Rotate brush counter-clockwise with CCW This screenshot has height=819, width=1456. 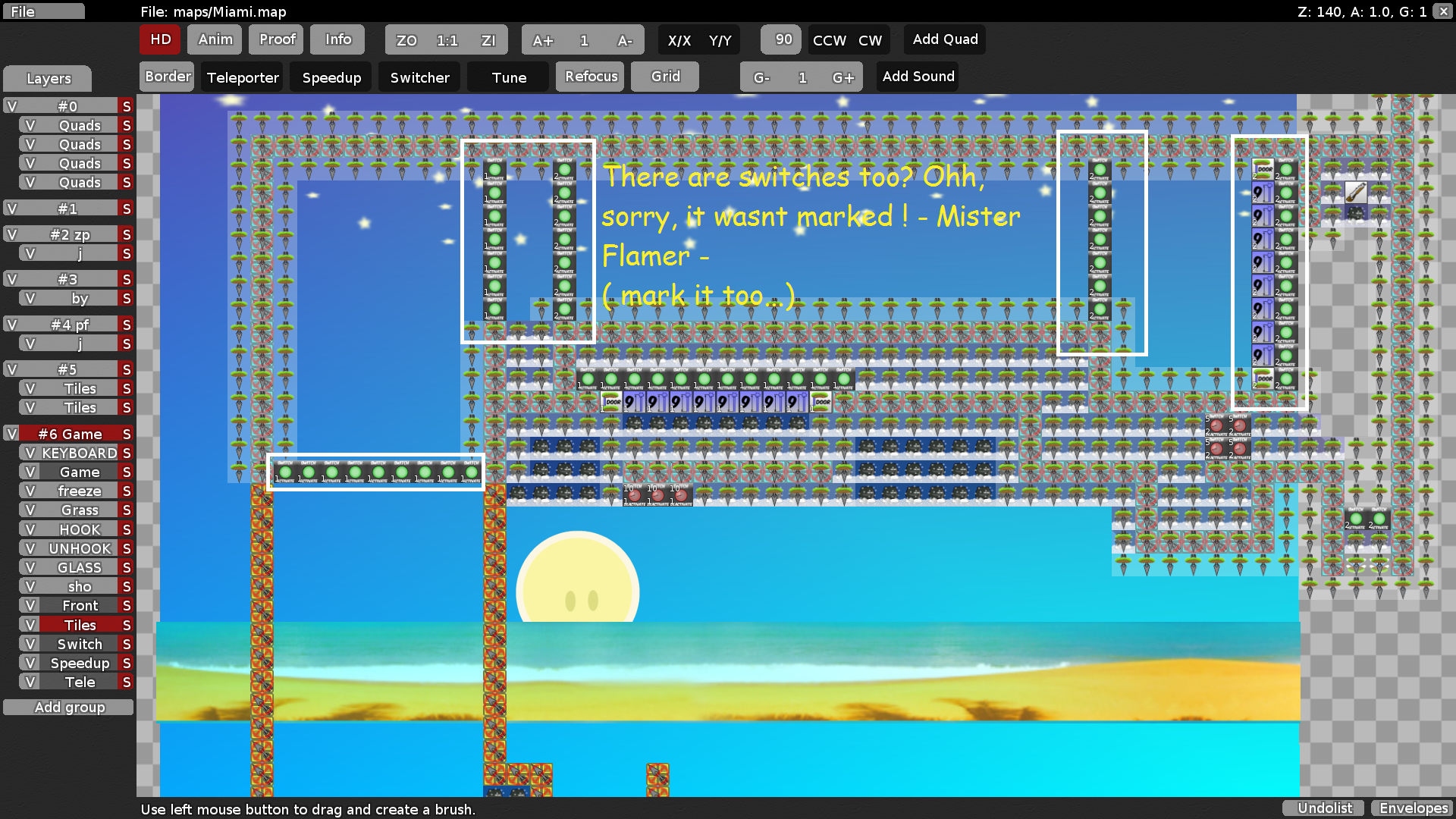click(829, 40)
